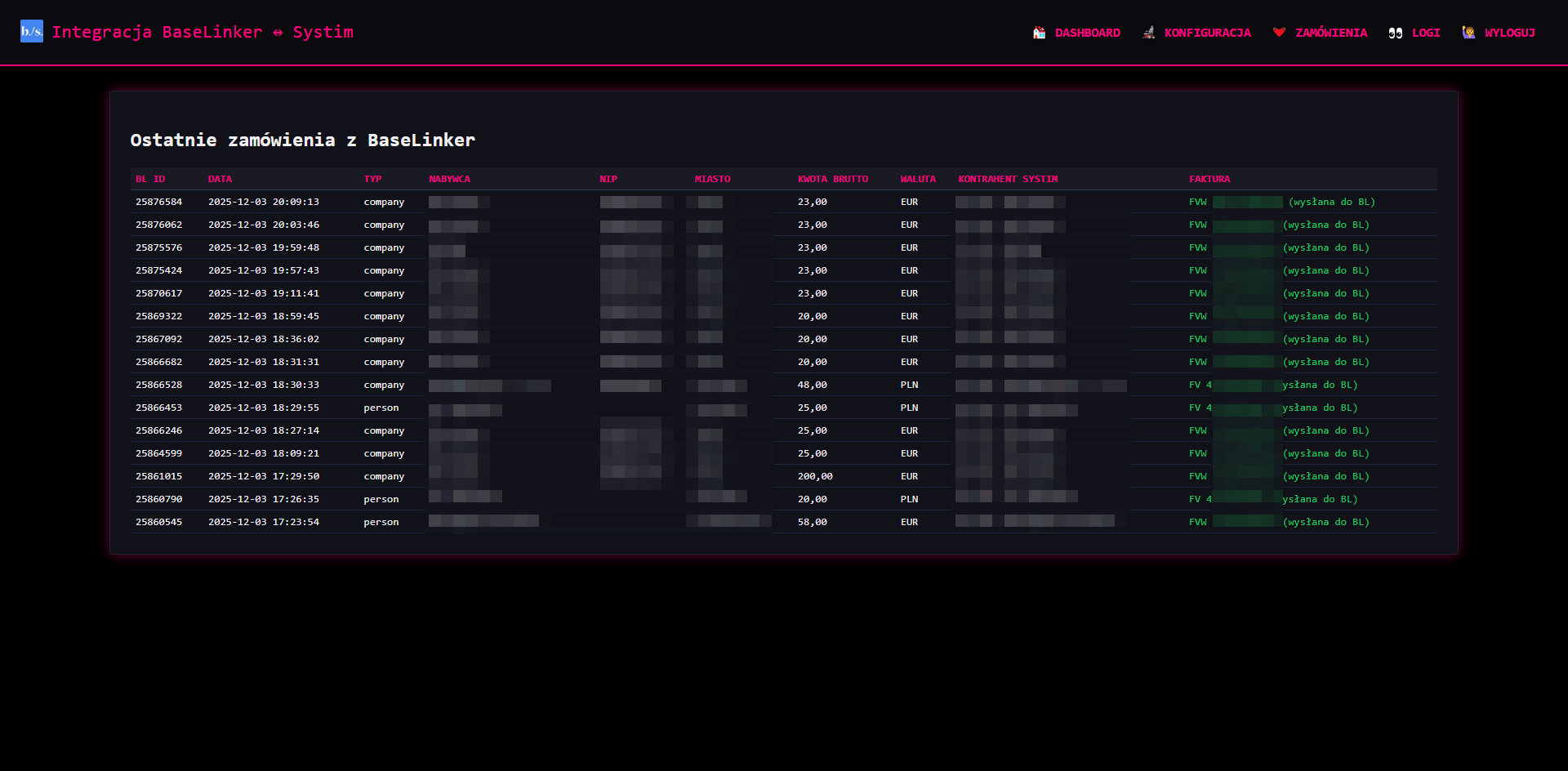Click BL ID 25866453 person row
The image size is (1568, 771).
pos(158,408)
